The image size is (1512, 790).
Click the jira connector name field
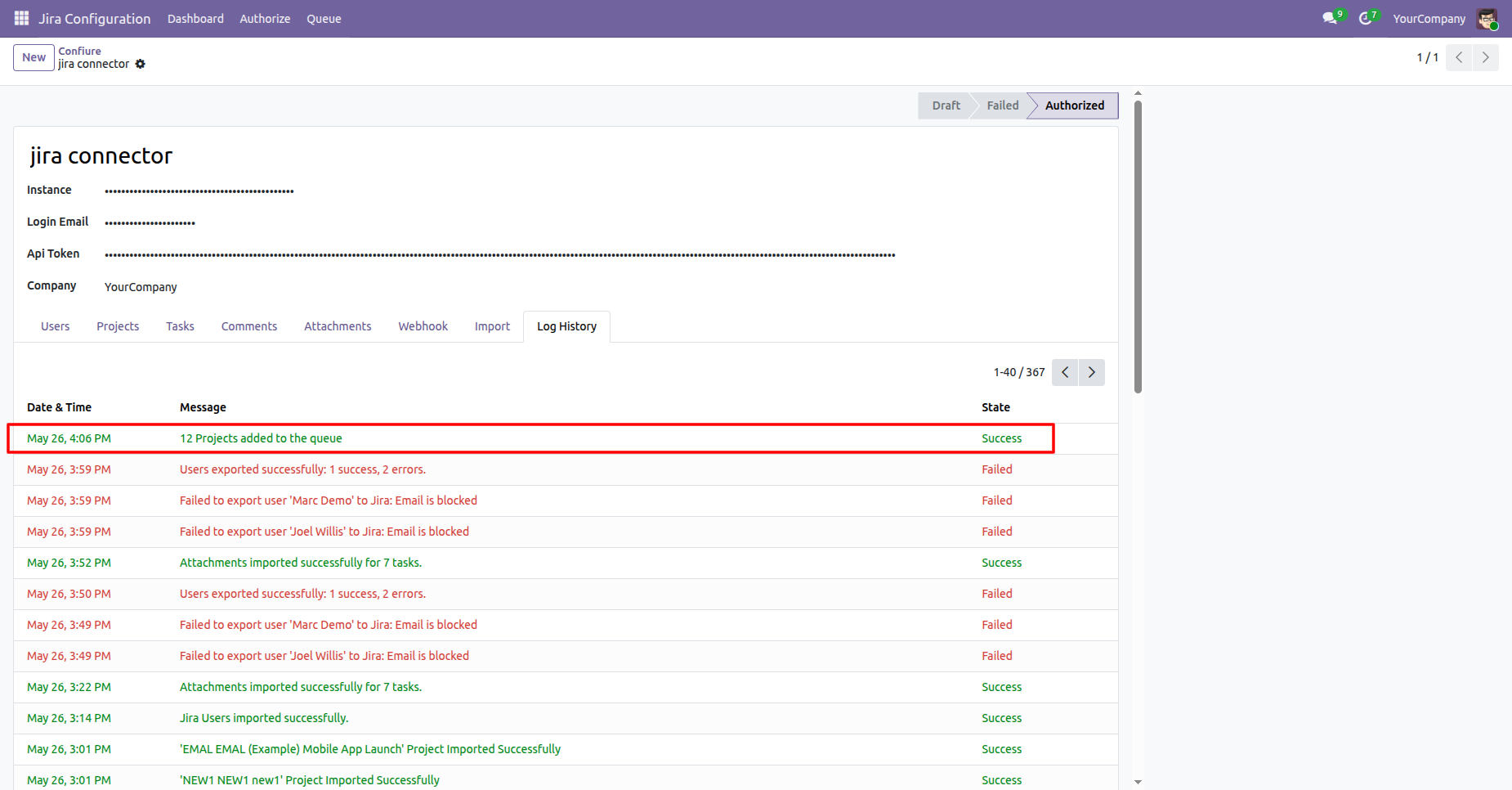coord(101,155)
